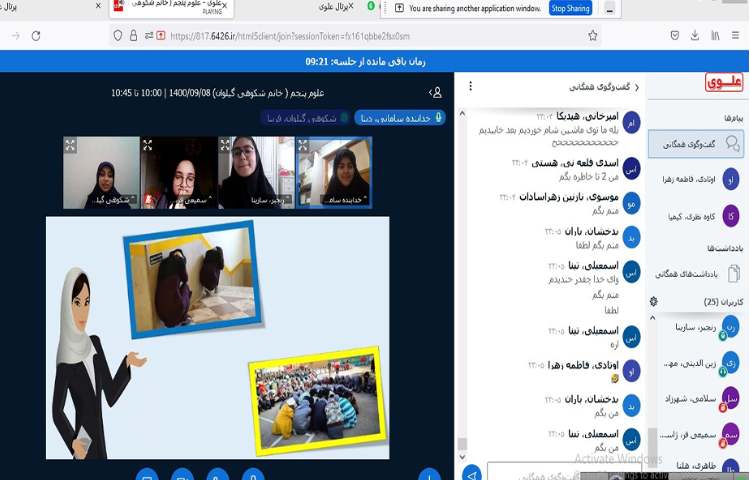Open the tracking protection shield icon
The height and width of the screenshot is (480, 750).
[118, 36]
